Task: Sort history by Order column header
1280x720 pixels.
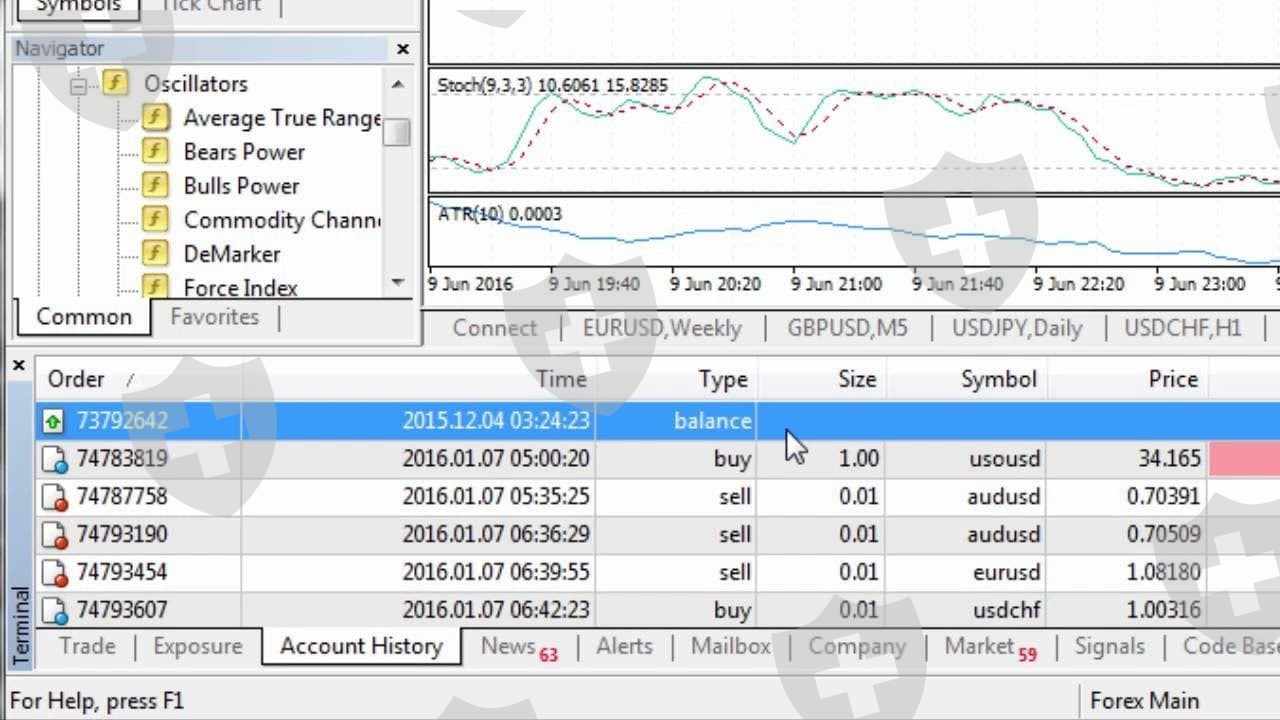Action: tap(76, 379)
